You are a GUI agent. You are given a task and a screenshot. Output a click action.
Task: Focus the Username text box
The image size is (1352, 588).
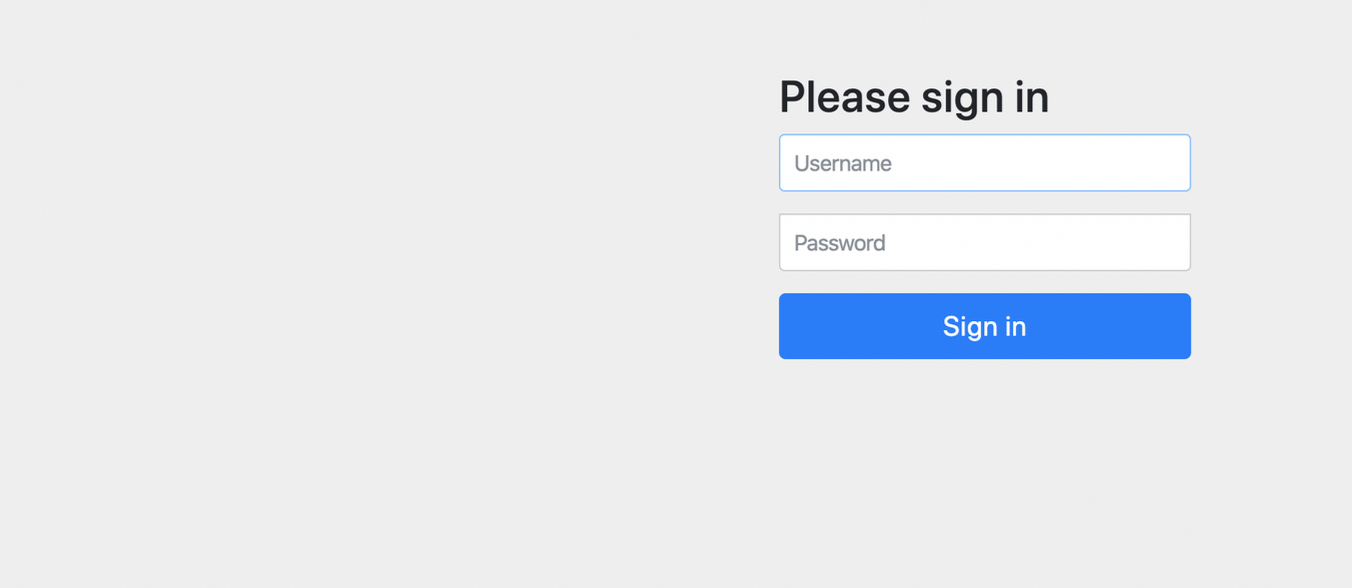tap(984, 163)
